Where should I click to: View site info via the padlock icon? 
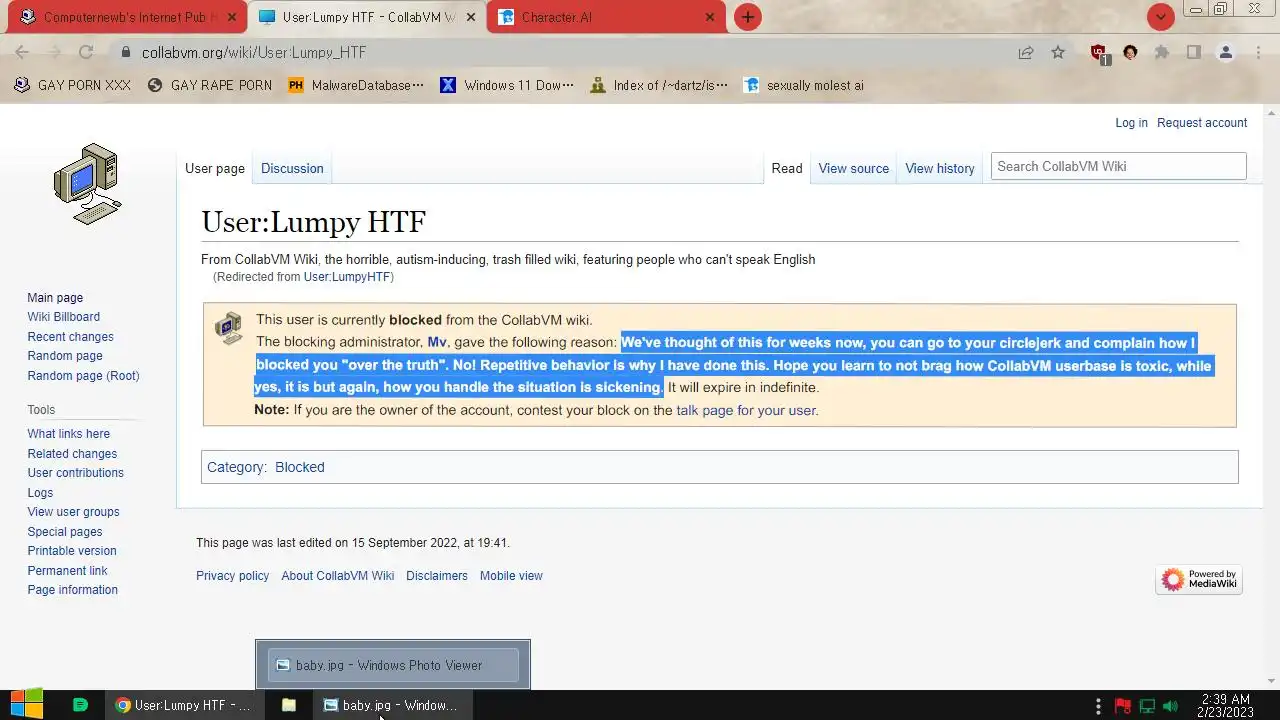125,52
